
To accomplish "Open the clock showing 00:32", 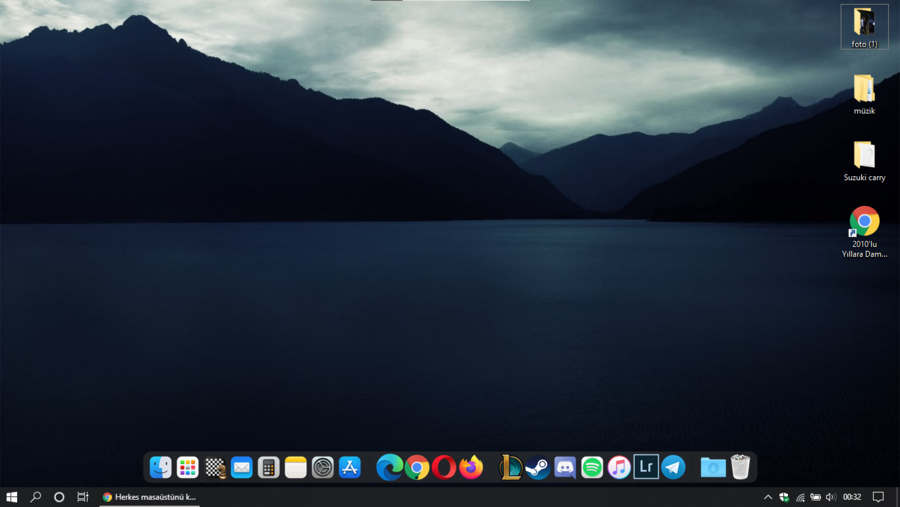I will 852,497.
